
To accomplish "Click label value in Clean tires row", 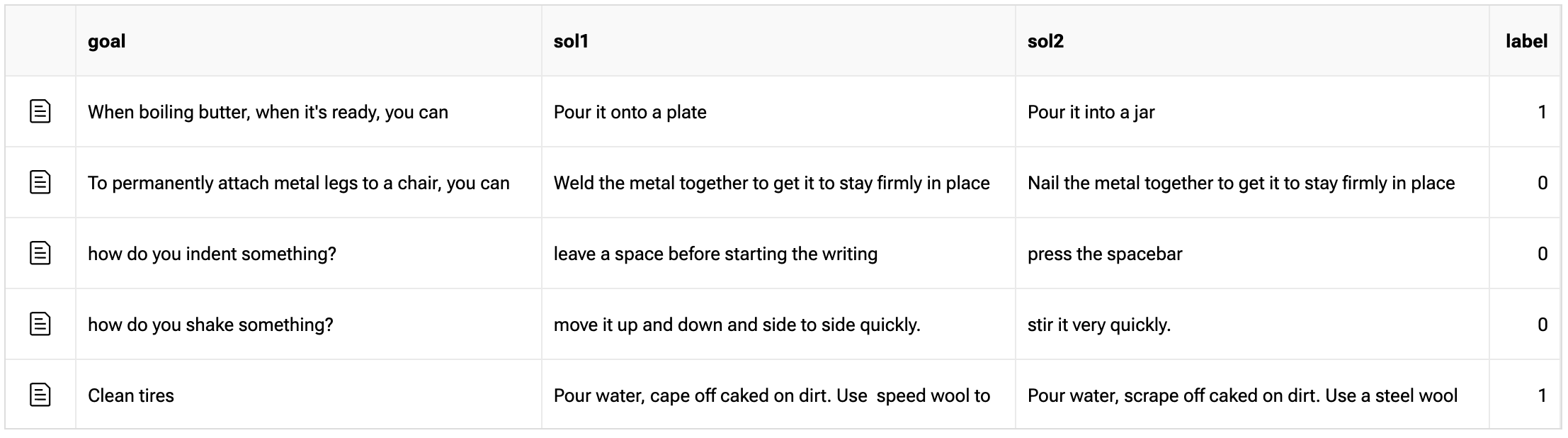I will (1542, 395).
